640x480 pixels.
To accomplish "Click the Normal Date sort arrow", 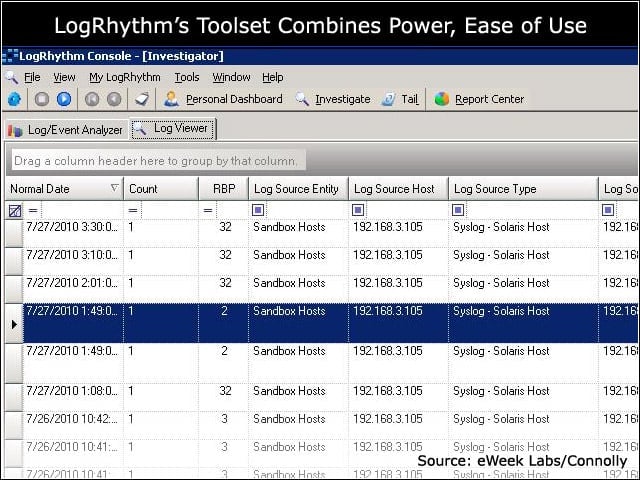I will click(115, 188).
